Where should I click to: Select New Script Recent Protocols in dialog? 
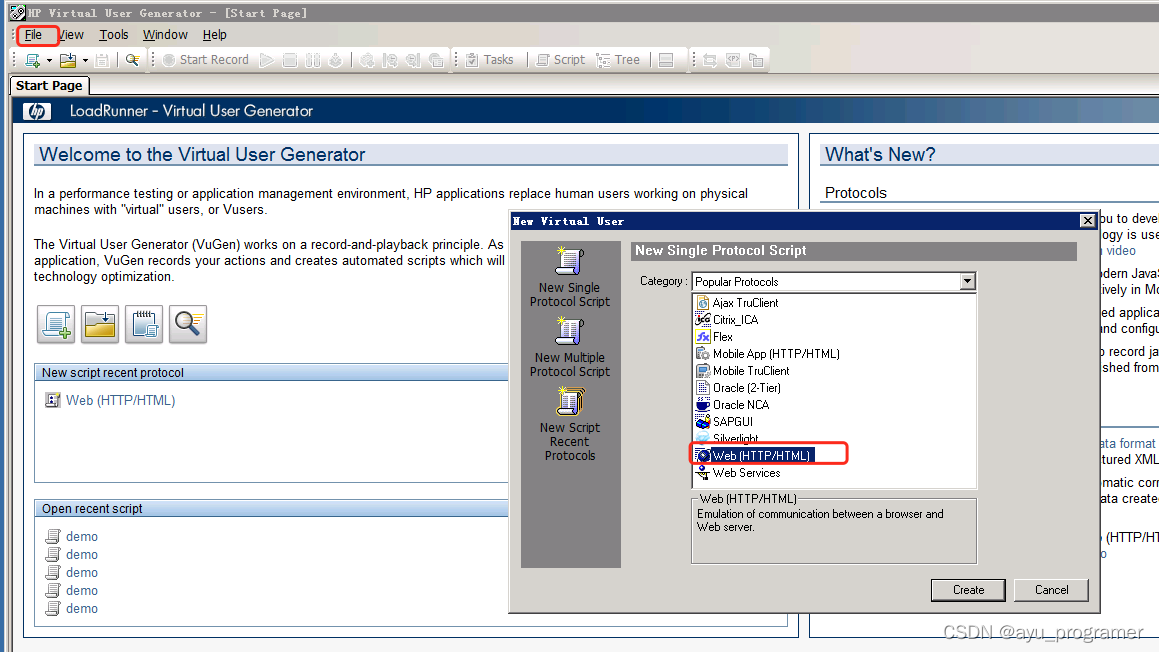[x=570, y=424]
